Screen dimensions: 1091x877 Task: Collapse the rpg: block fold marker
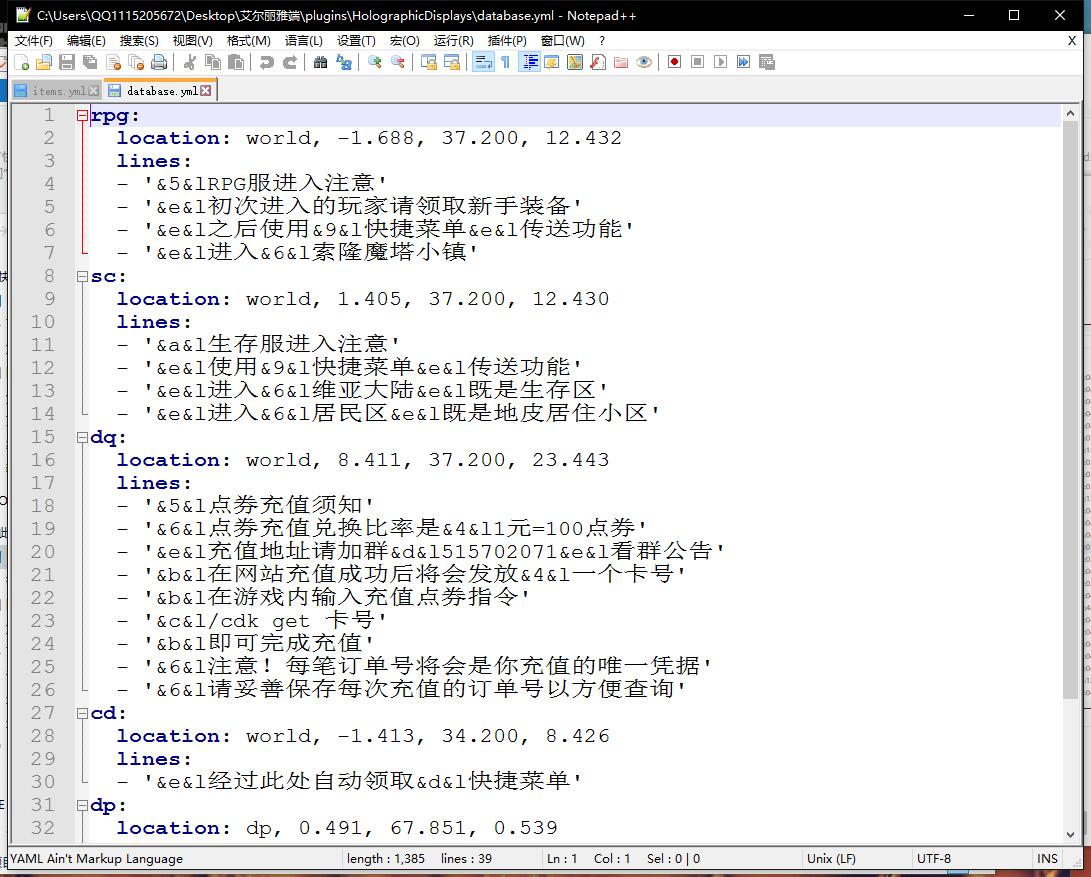point(83,116)
